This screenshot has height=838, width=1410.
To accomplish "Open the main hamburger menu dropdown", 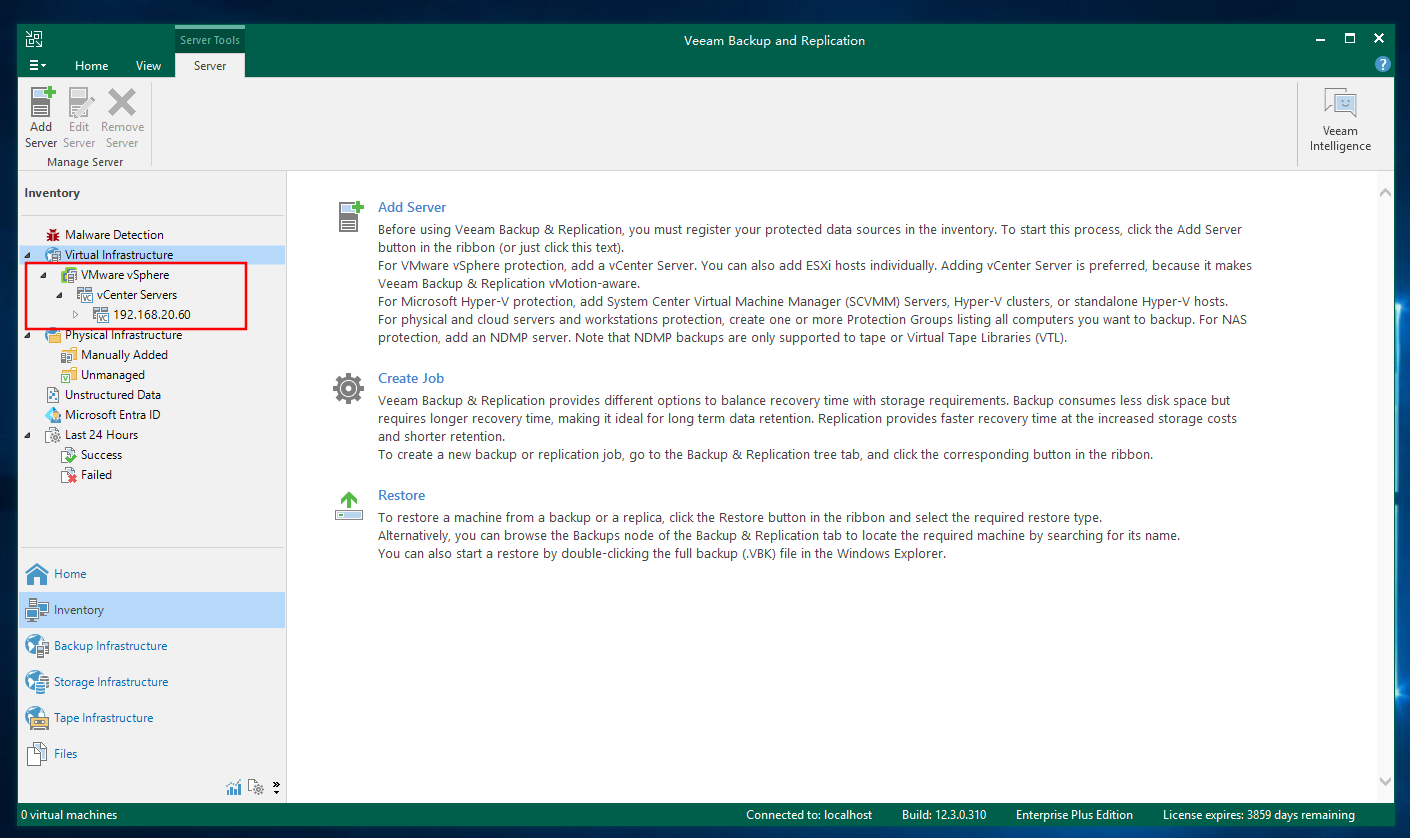I will 37,65.
